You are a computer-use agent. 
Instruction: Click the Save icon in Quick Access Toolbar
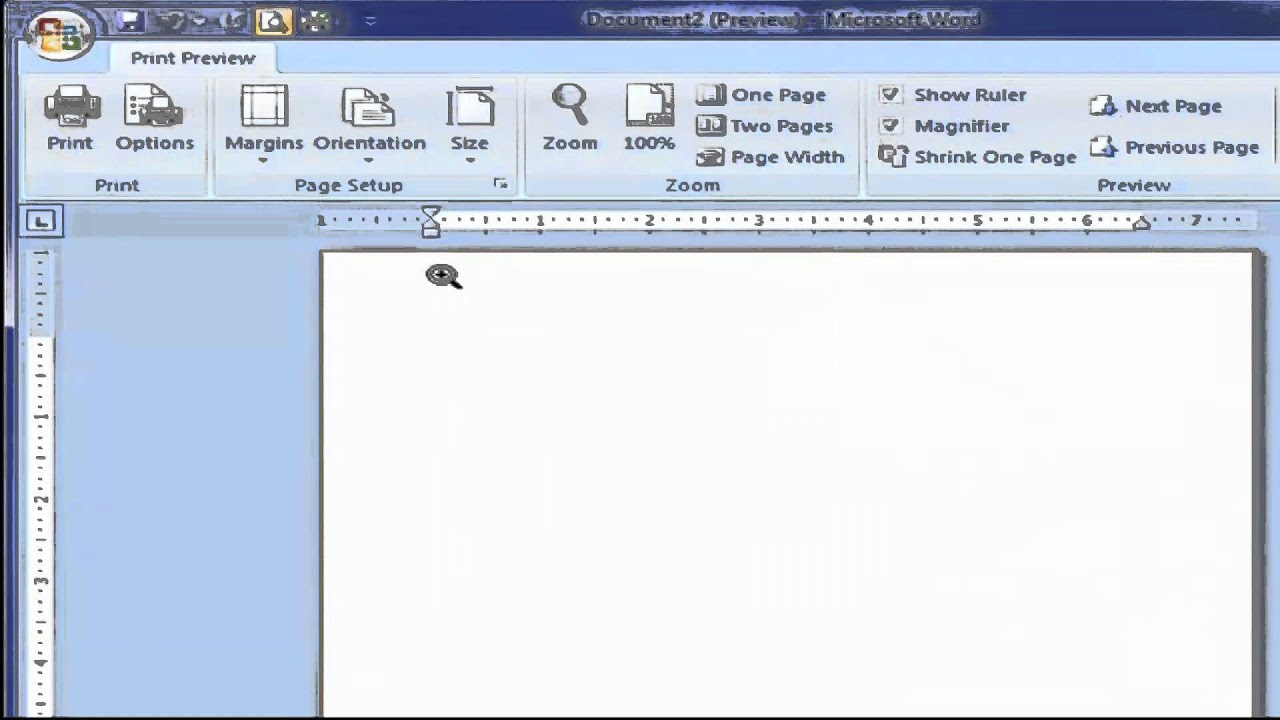[130, 20]
